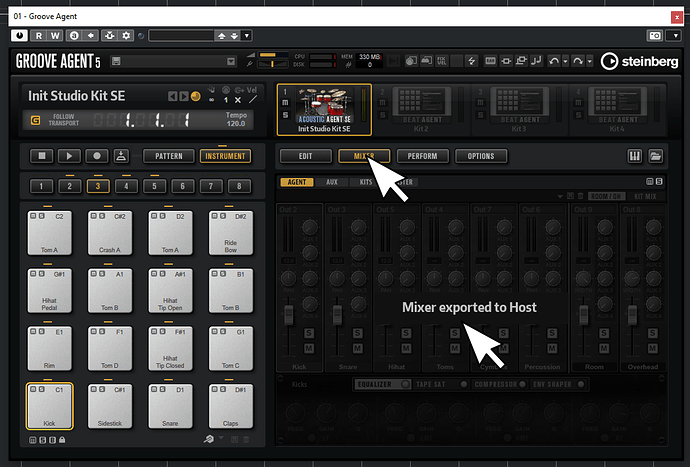
Task: Click the stop button in transport
Action: point(42,156)
